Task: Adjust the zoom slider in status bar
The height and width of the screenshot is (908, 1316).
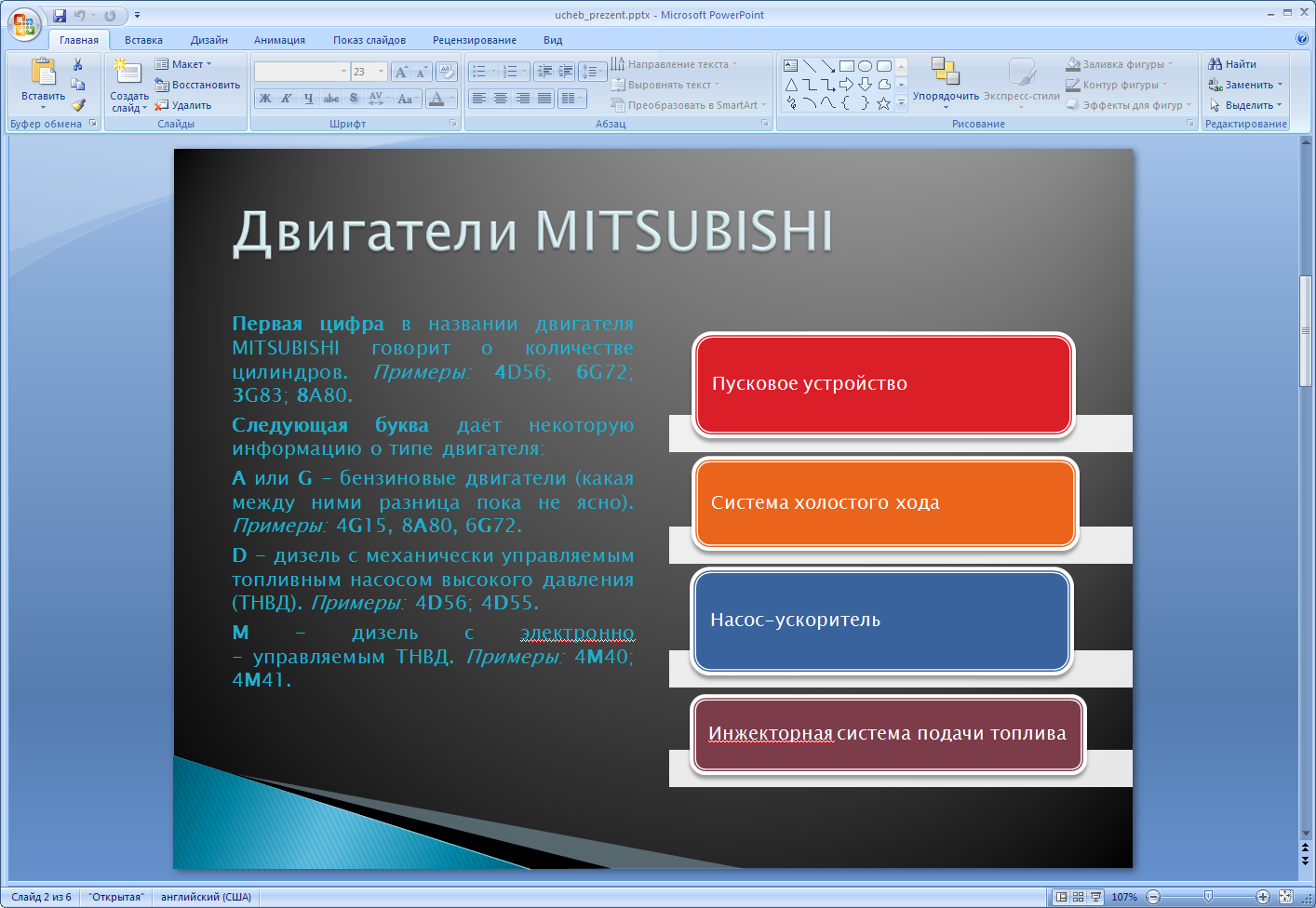Action: (x=1208, y=897)
